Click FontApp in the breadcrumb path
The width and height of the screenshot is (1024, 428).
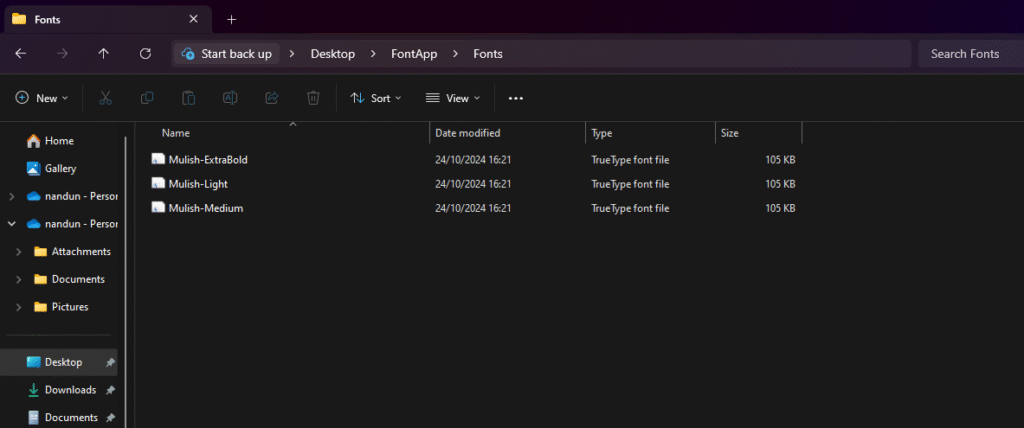pyautogui.click(x=413, y=54)
